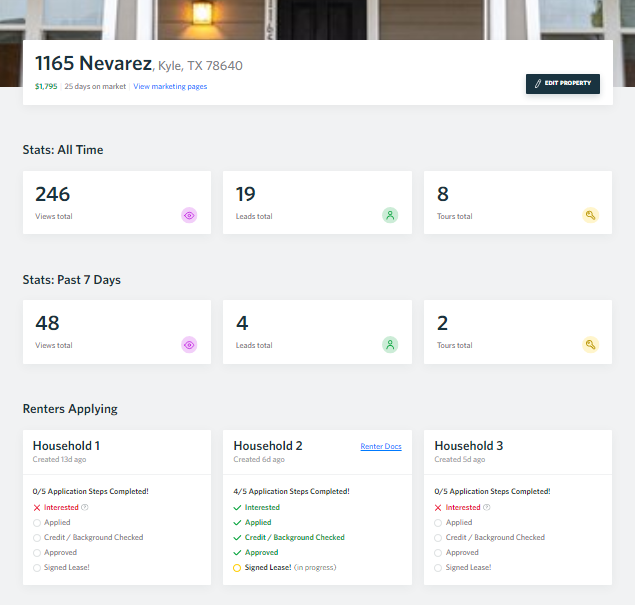This screenshot has width=635, height=605.
Task: Click the 2 tours total number
Action: tap(442, 323)
